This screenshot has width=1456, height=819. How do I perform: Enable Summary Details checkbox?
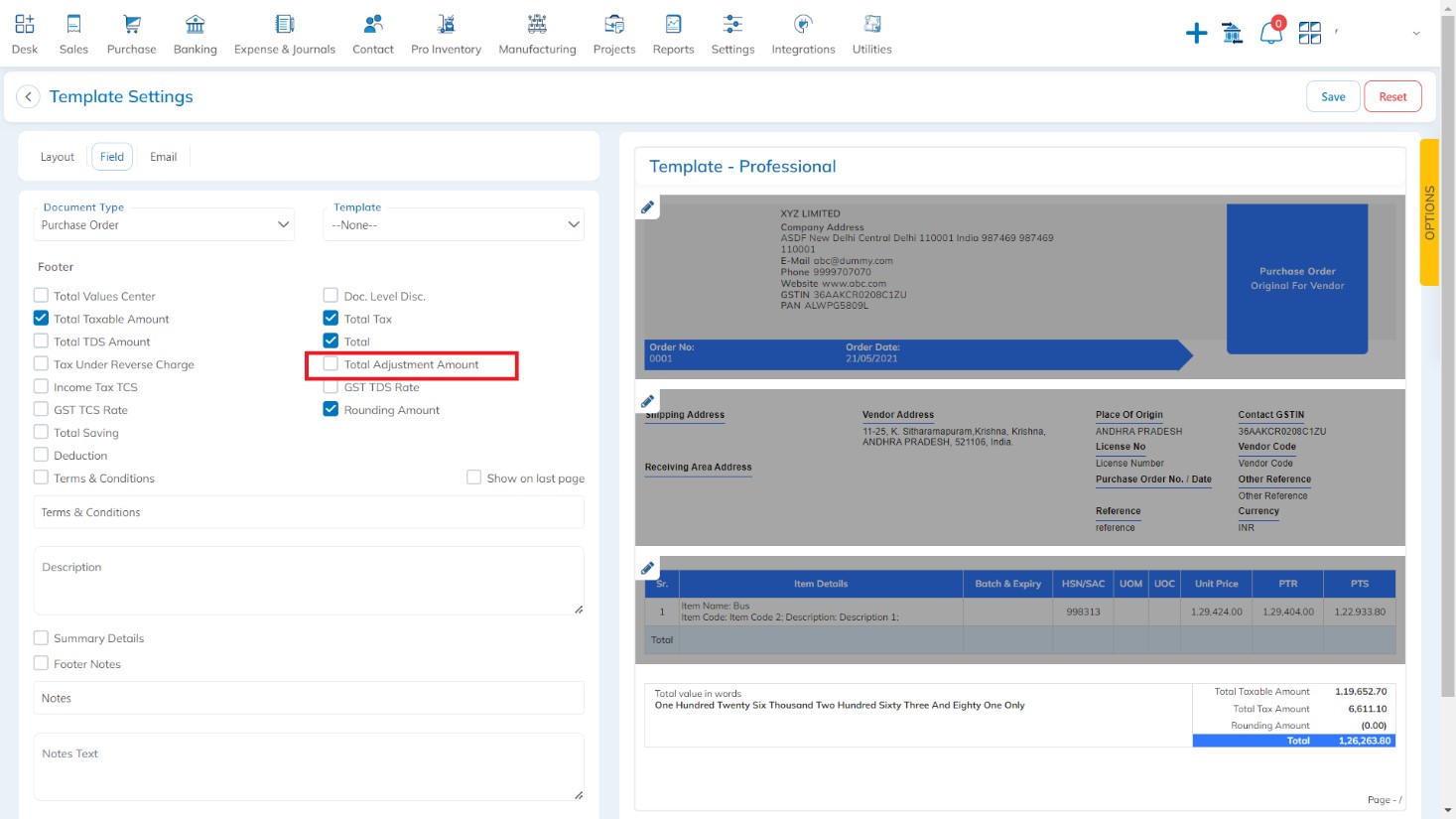click(41, 637)
